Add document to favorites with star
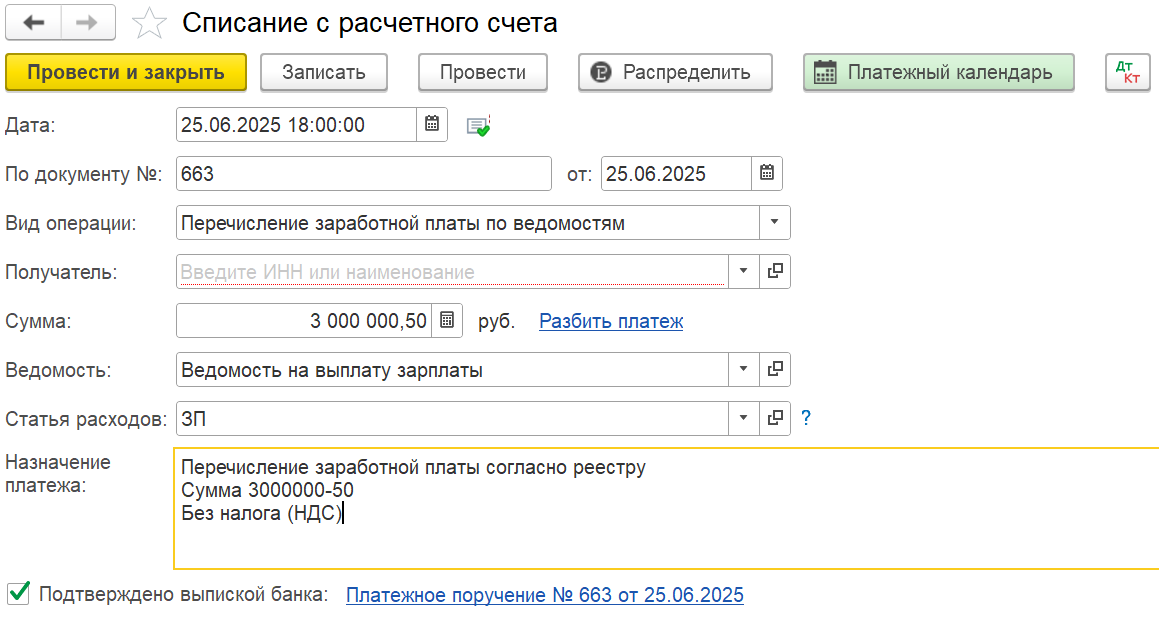The image size is (1159, 619). pos(149,23)
